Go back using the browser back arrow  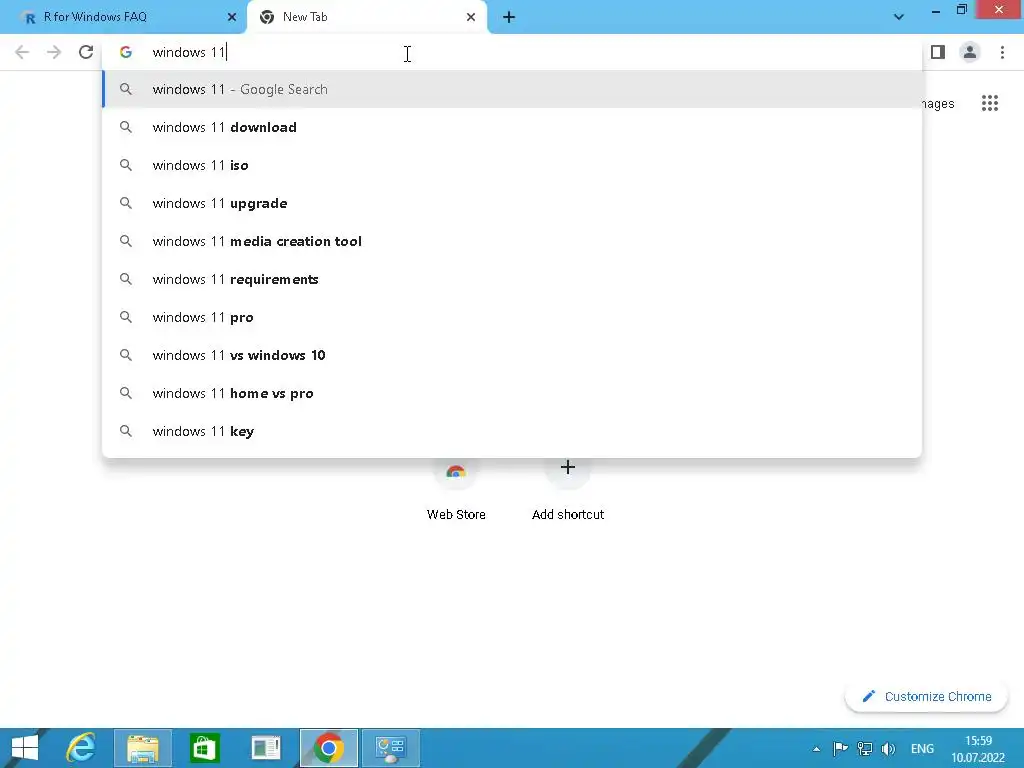click(22, 52)
